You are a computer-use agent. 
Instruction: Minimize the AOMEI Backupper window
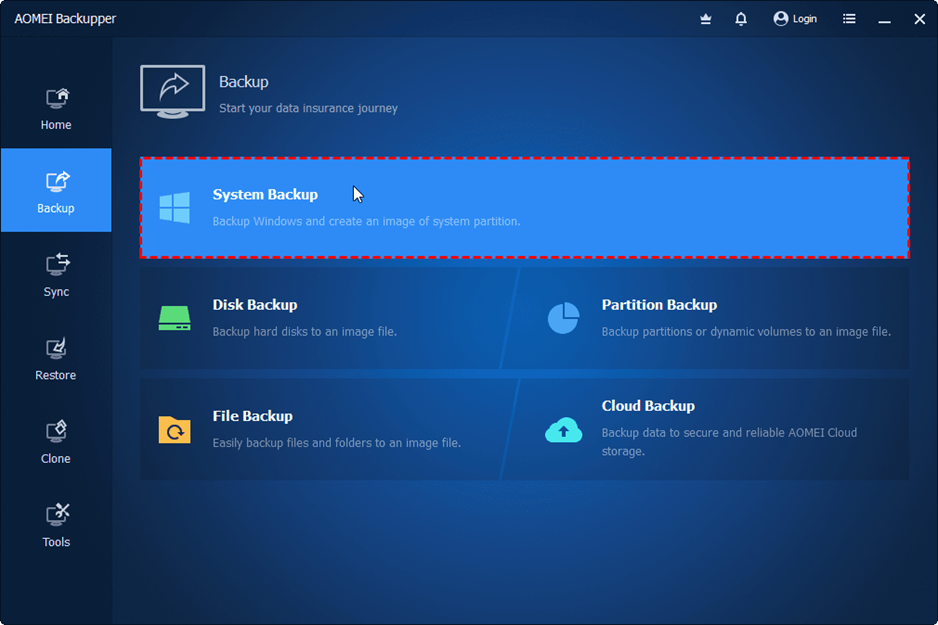(885, 18)
